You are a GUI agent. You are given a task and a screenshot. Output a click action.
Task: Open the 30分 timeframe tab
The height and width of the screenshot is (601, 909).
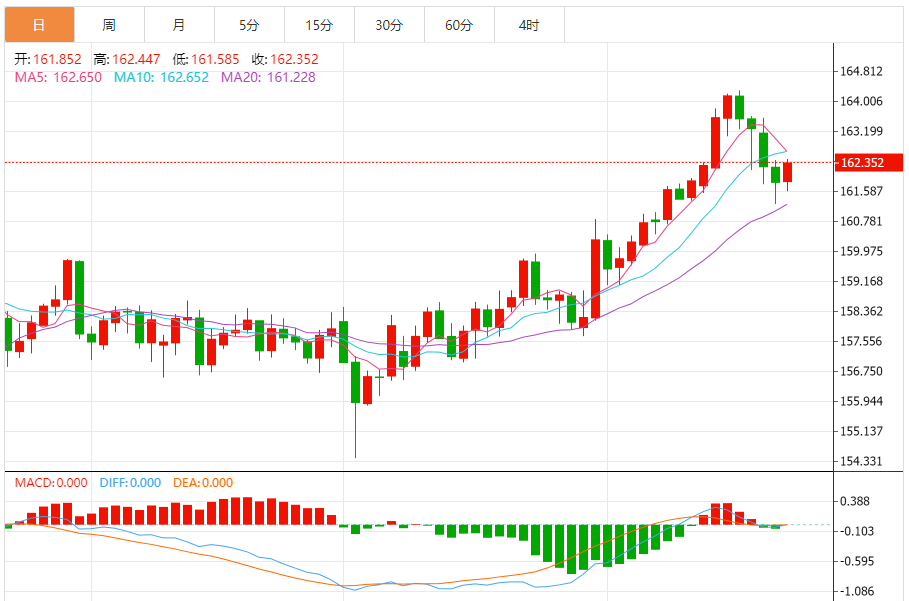(x=389, y=25)
